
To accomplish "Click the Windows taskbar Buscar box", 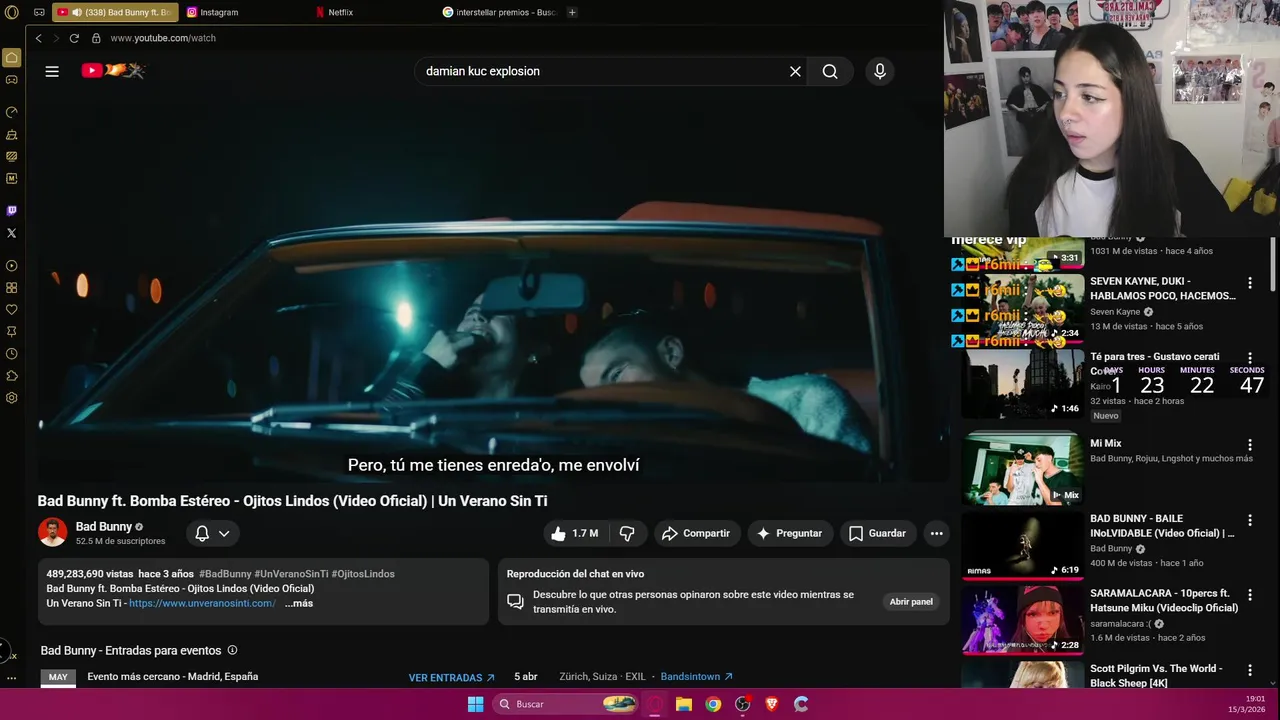I will click(x=567, y=704).
